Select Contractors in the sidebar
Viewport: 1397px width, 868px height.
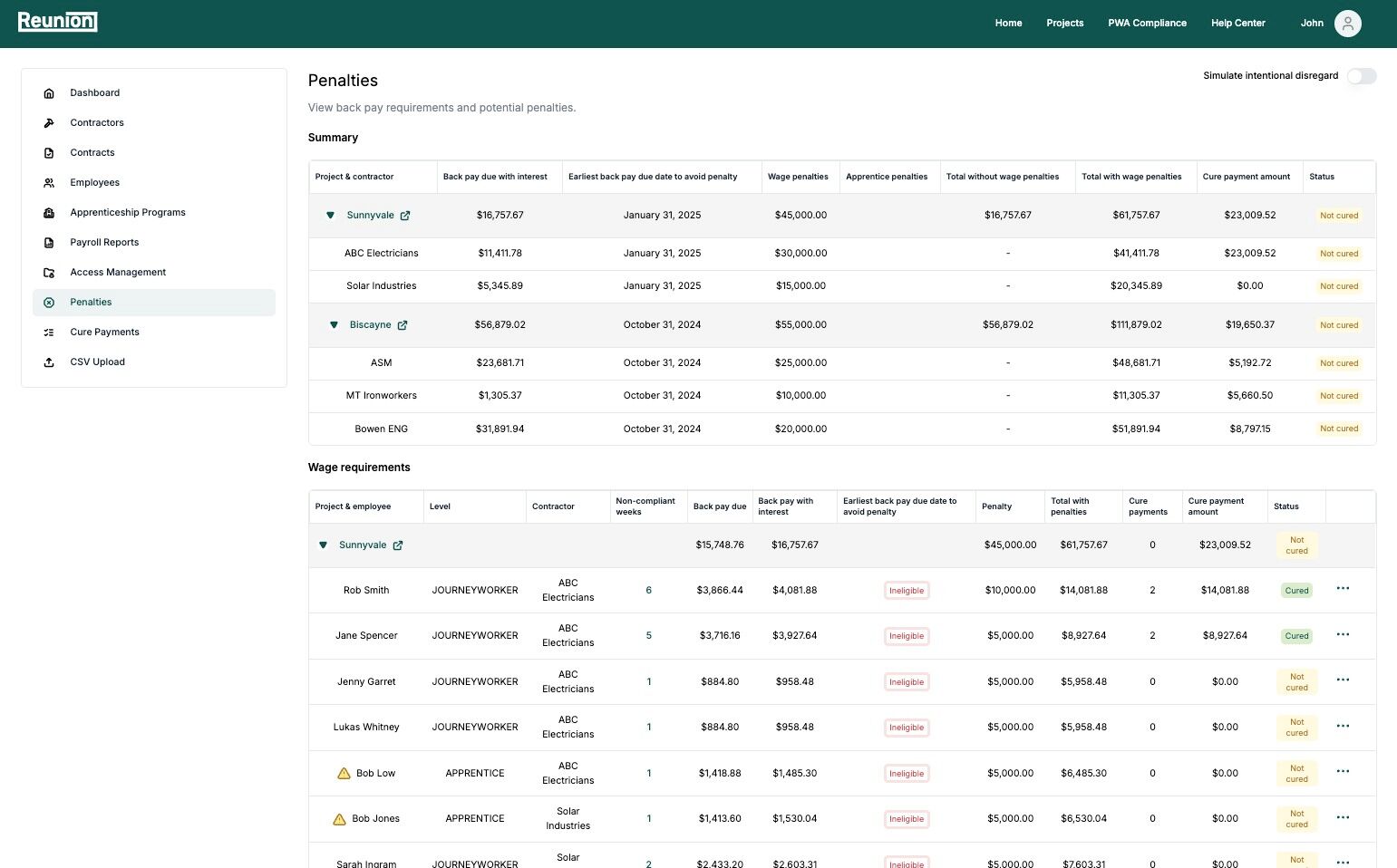154,123
